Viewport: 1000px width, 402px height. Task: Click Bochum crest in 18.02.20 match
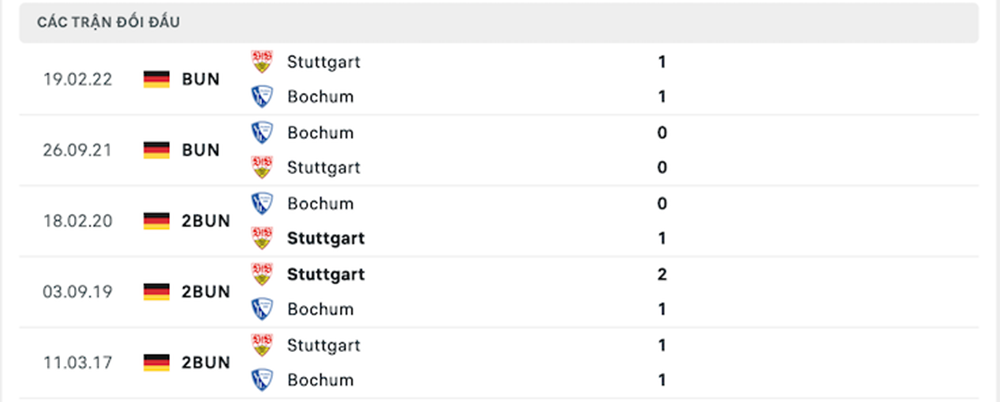(262, 204)
